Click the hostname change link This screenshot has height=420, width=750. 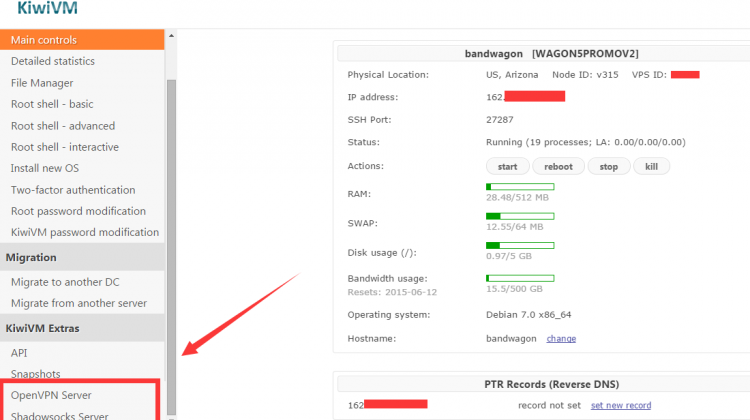(561, 339)
